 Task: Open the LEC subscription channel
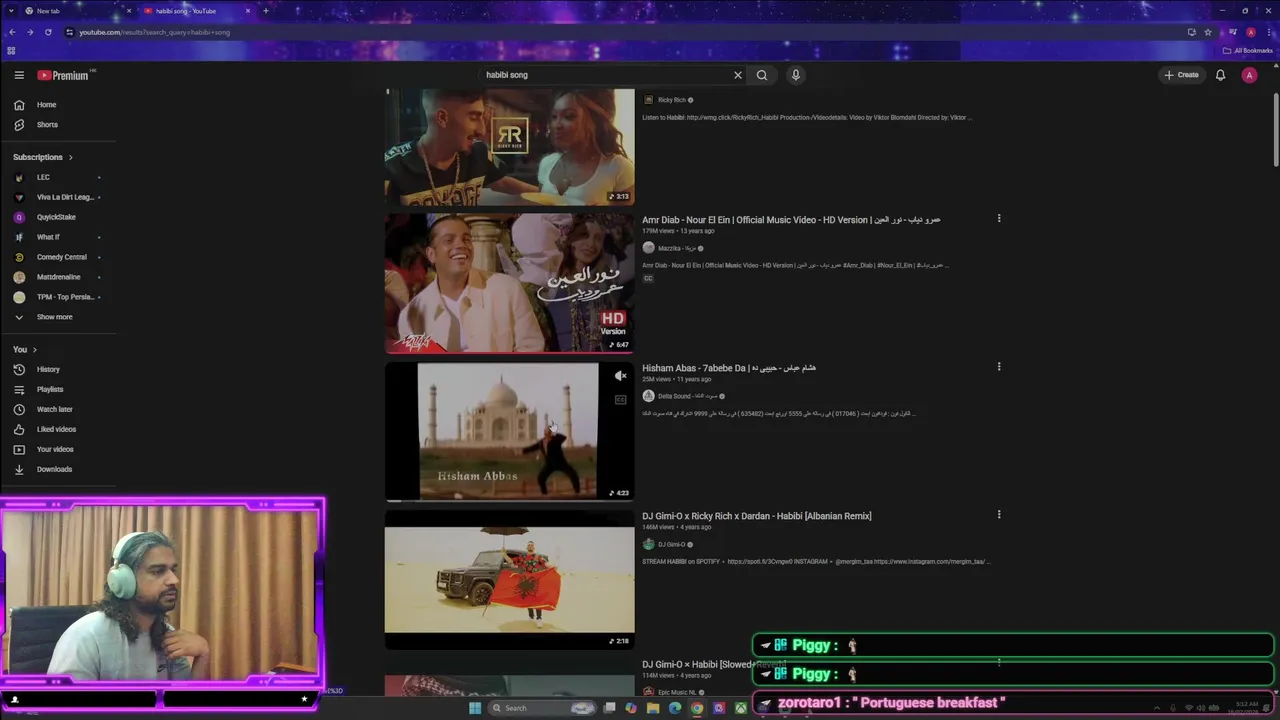(60, 177)
